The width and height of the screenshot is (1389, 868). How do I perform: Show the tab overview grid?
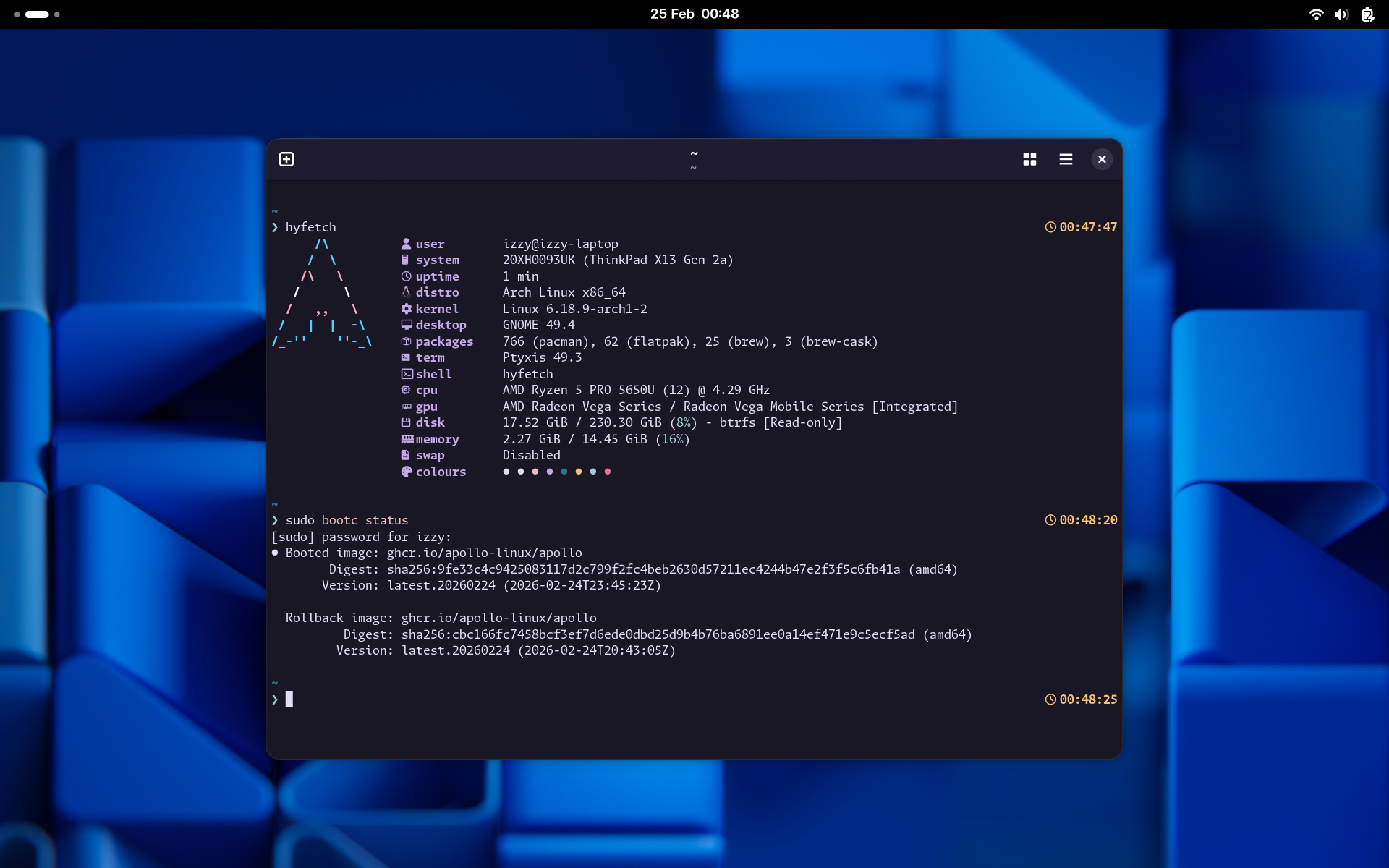[x=1029, y=159]
